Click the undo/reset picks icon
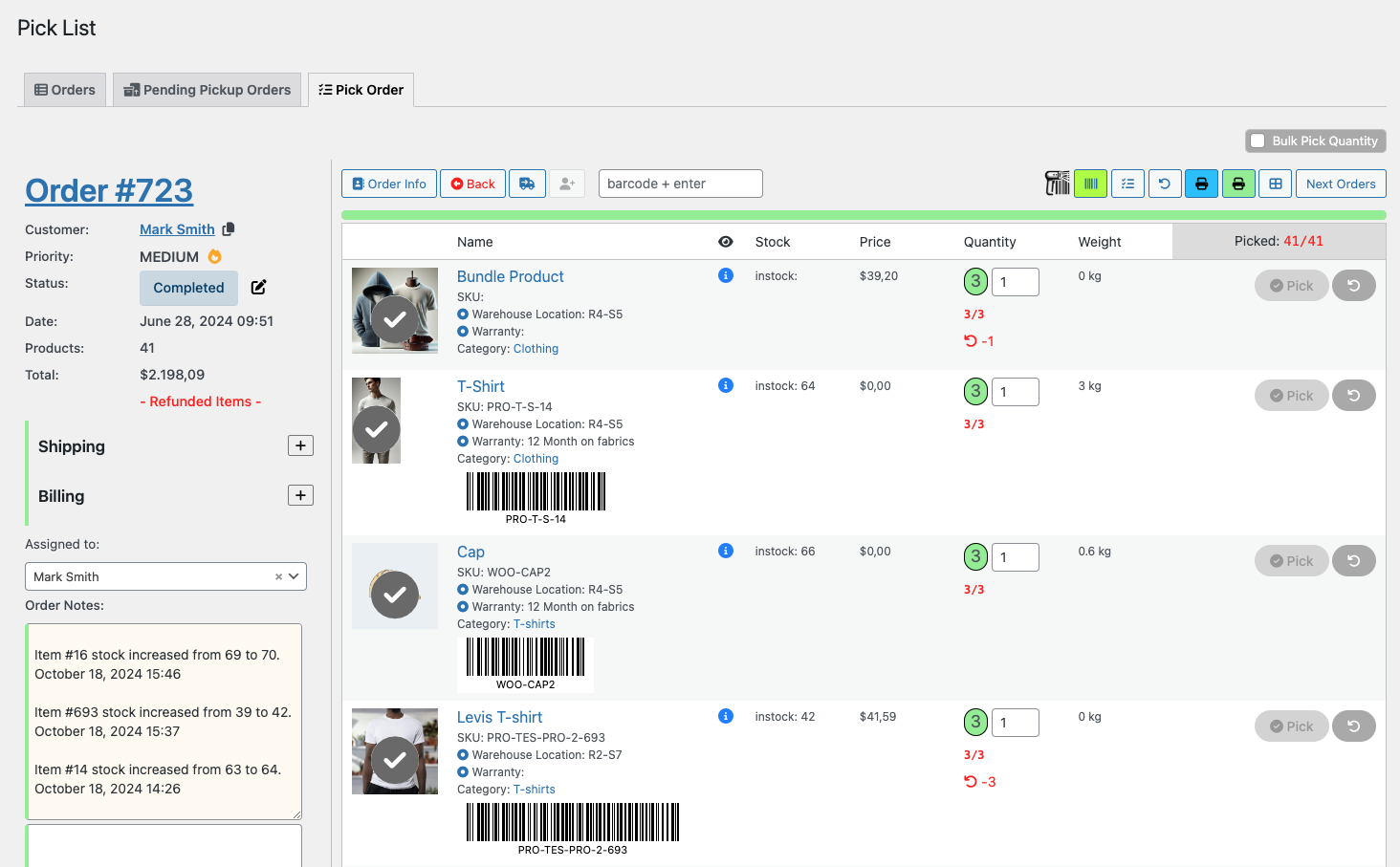 pyautogui.click(x=1165, y=183)
